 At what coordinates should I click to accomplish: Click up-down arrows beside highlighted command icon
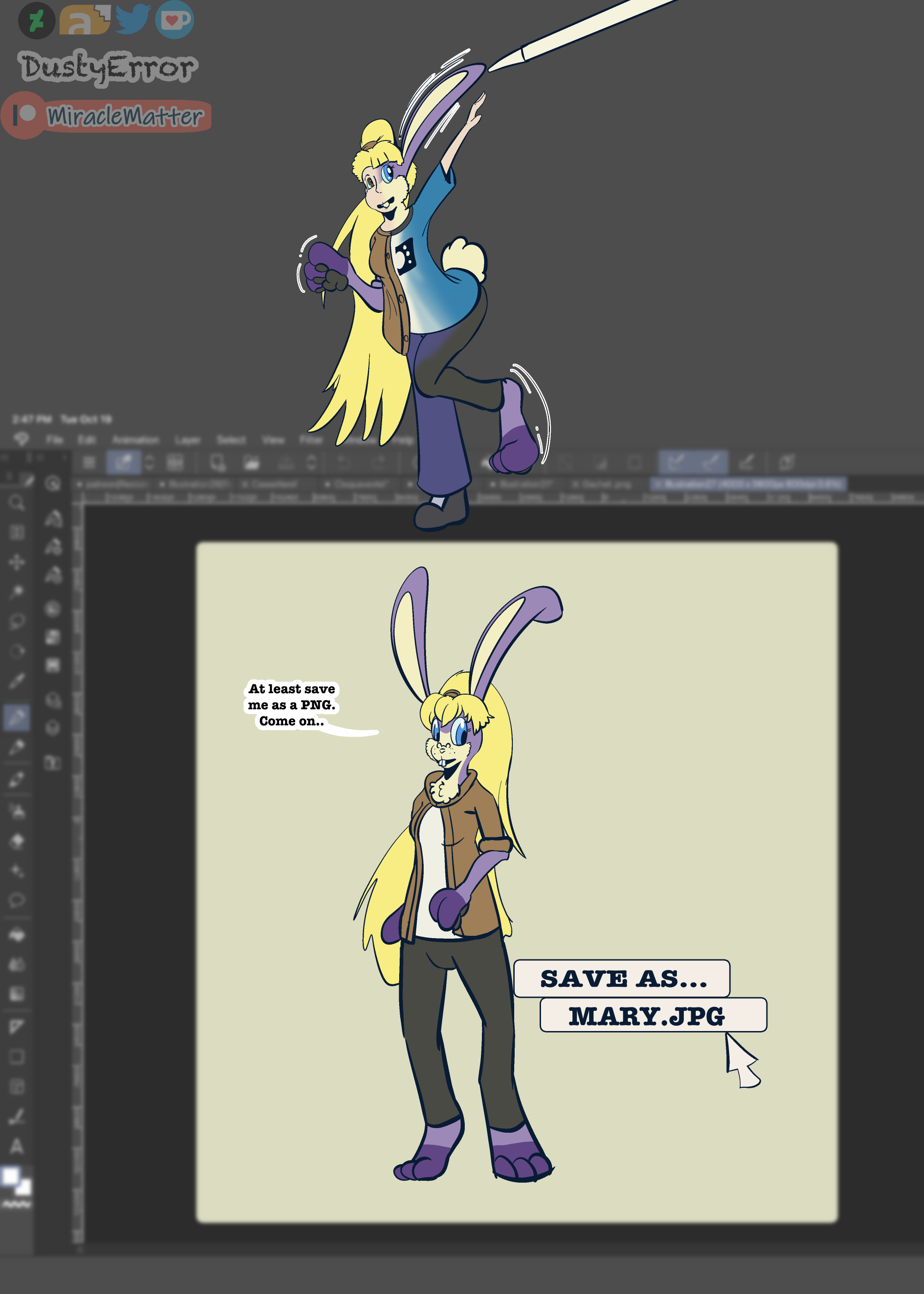click(150, 462)
